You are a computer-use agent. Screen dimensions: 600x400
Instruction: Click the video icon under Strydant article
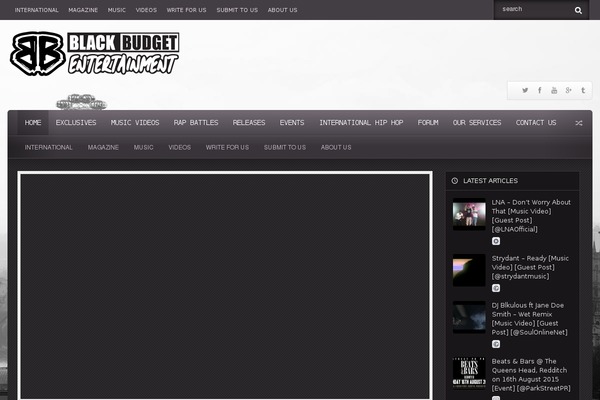496,288
